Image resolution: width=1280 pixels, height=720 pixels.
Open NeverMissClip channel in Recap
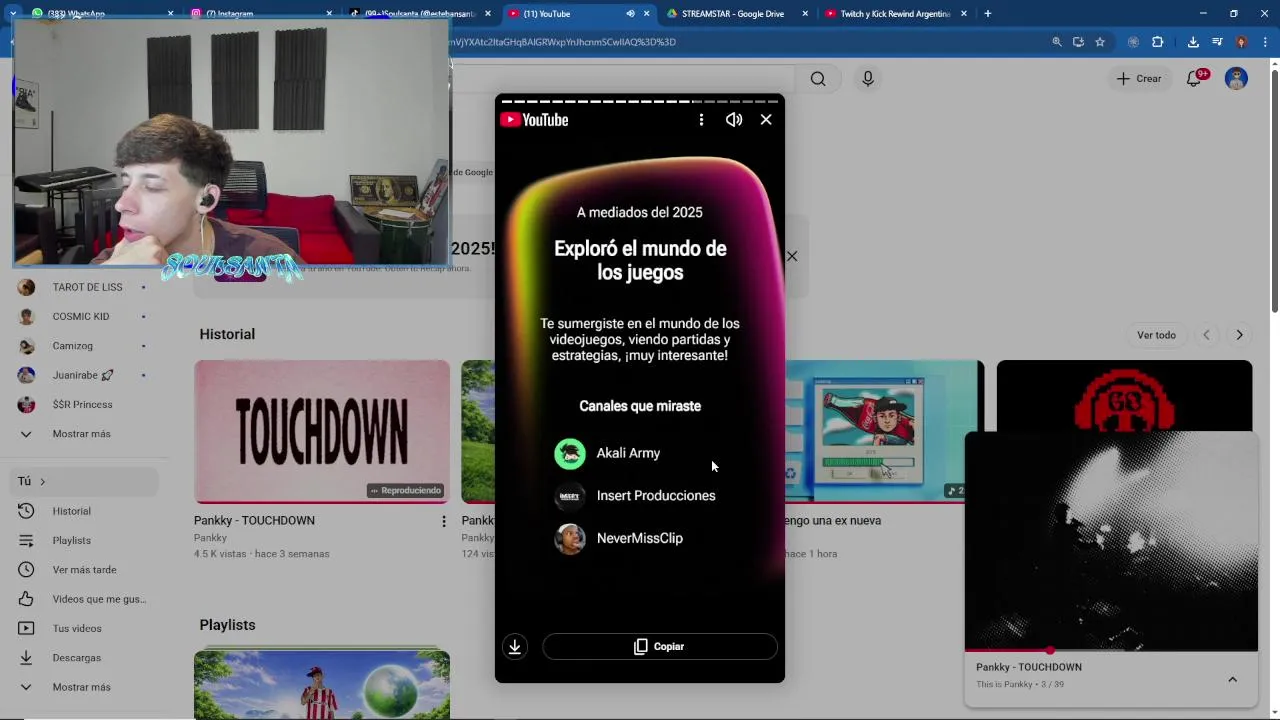click(x=639, y=538)
